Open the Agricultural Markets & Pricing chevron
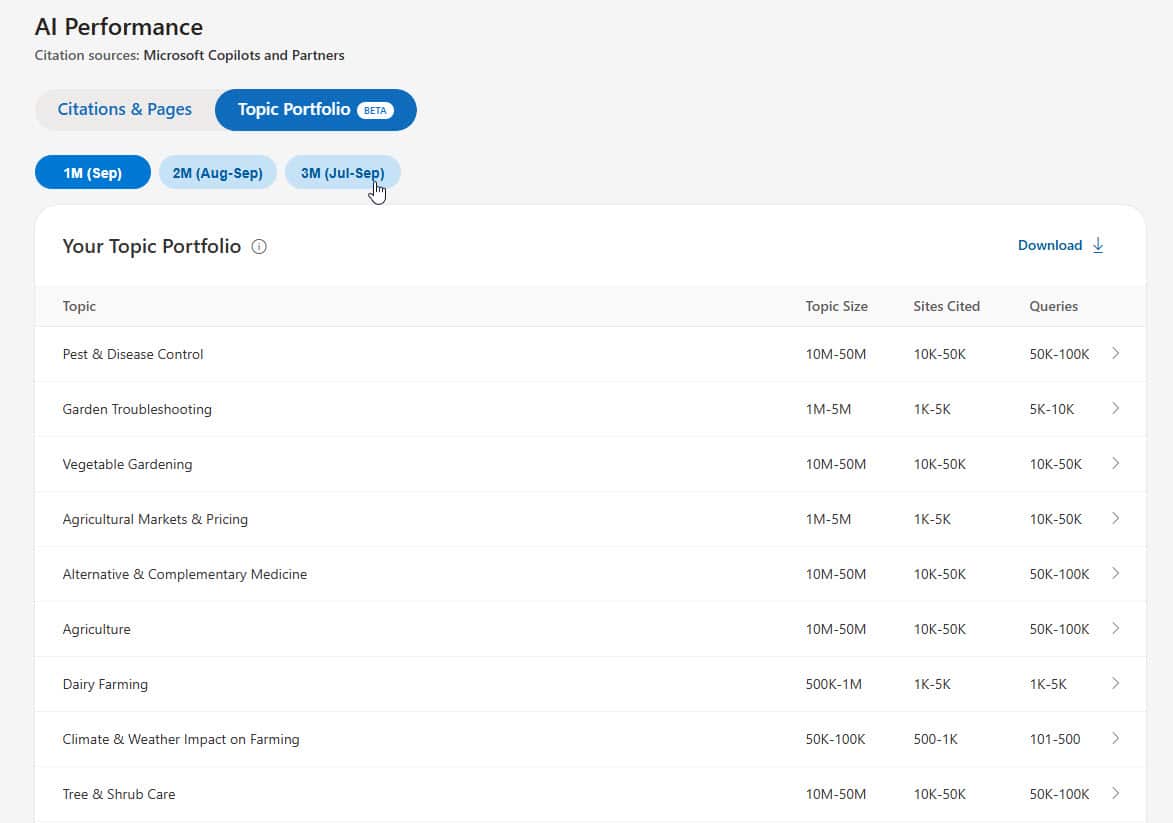Viewport: 1173px width, 823px height. click(x=1115, y=518)
